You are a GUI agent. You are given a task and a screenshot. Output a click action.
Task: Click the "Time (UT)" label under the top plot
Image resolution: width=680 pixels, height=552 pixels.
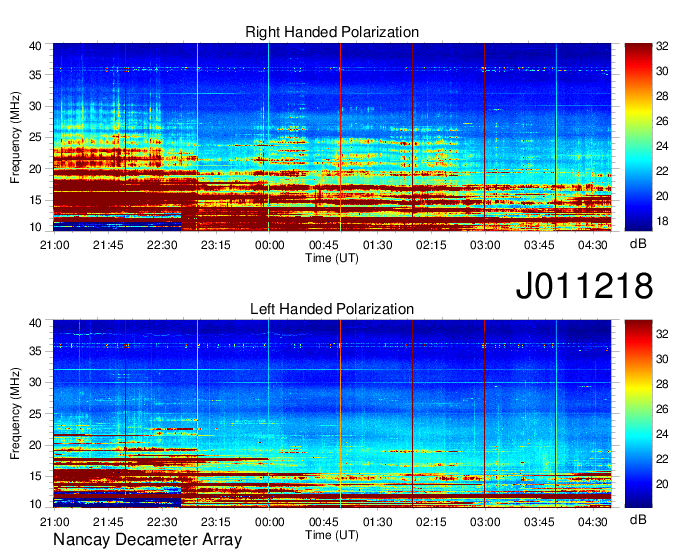tap(332, 258)
